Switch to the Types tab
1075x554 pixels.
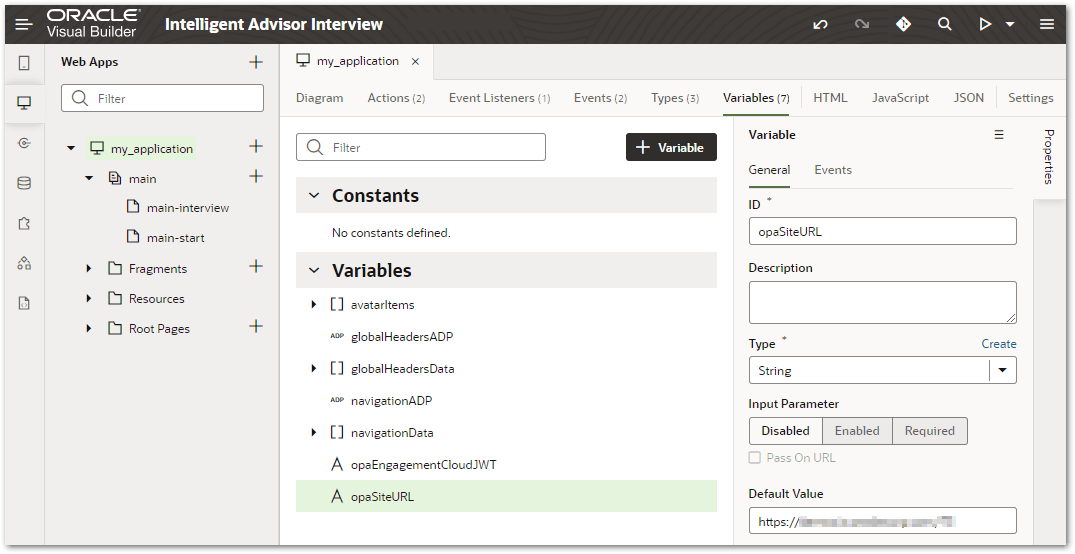coord(675,98)
